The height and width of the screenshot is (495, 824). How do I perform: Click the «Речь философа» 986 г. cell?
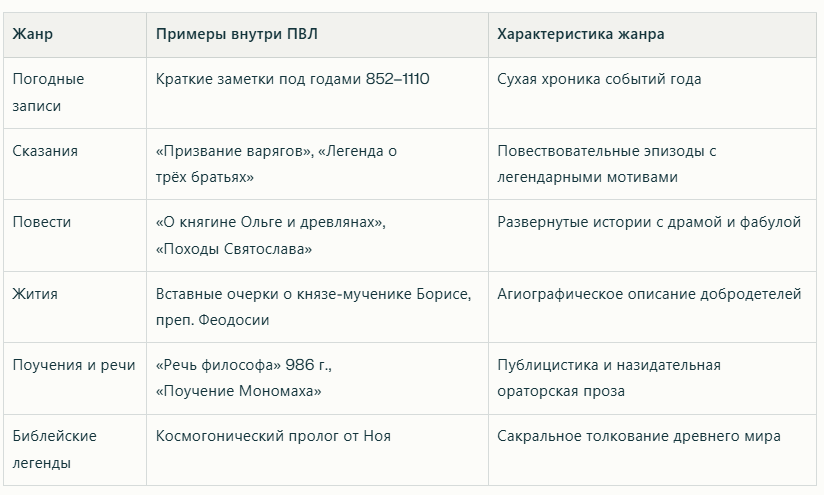pos(254,378)
